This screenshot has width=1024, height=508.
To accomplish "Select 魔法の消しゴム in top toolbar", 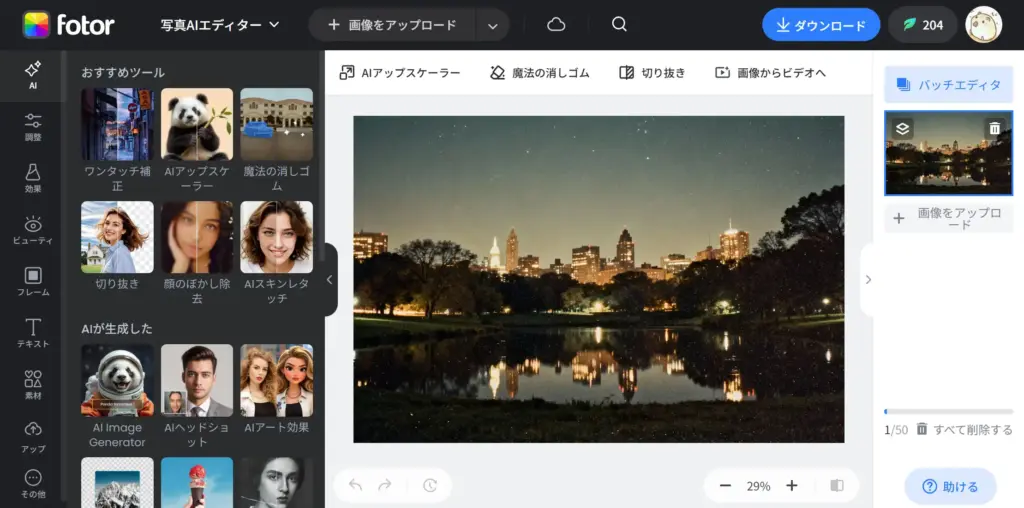I will click(x=539, y=72).
